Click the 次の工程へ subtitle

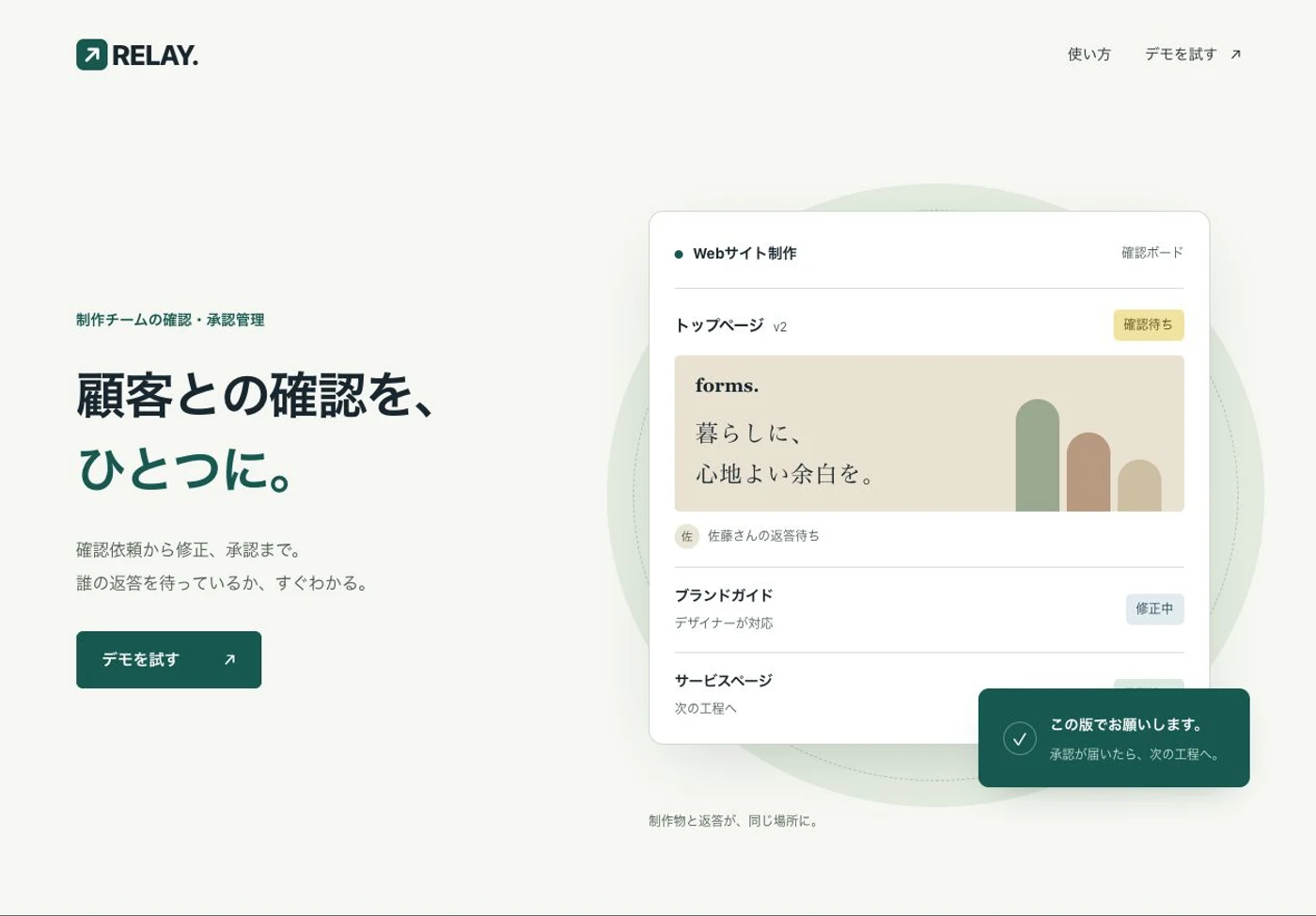(x=705, y=708)
